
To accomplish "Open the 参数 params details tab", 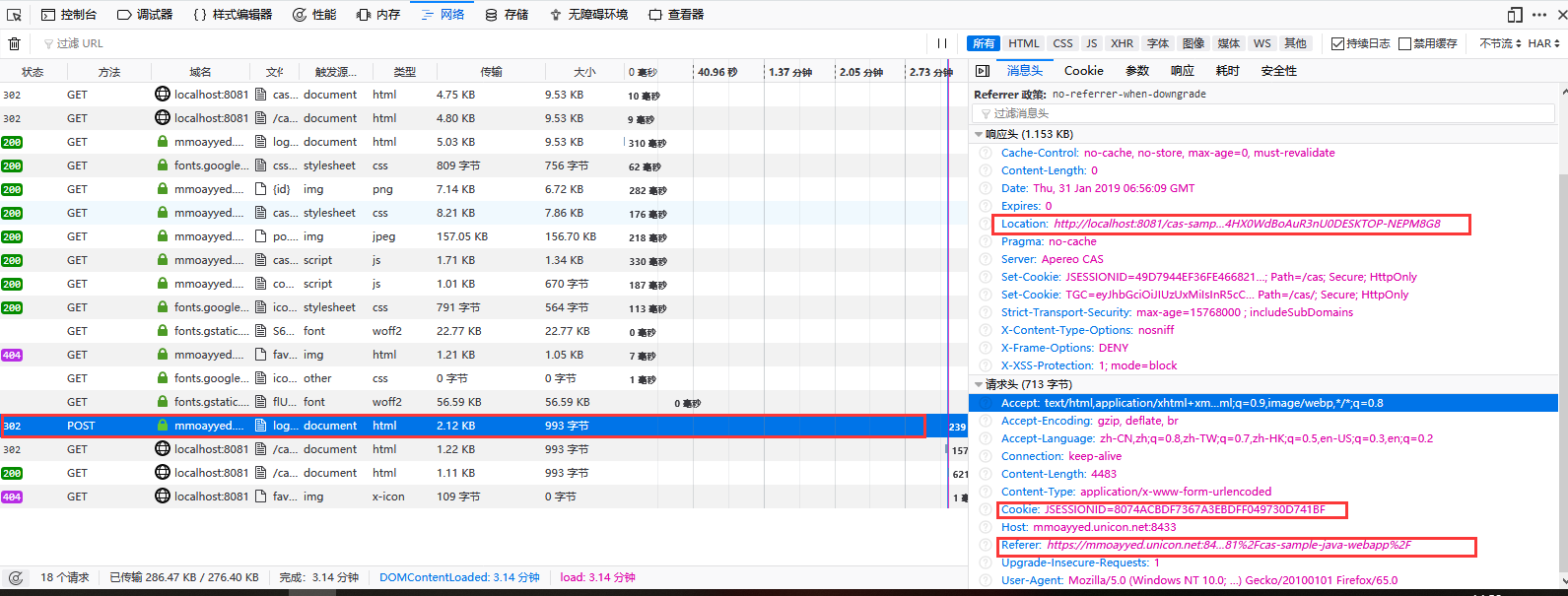I will tap(1137, 71).
